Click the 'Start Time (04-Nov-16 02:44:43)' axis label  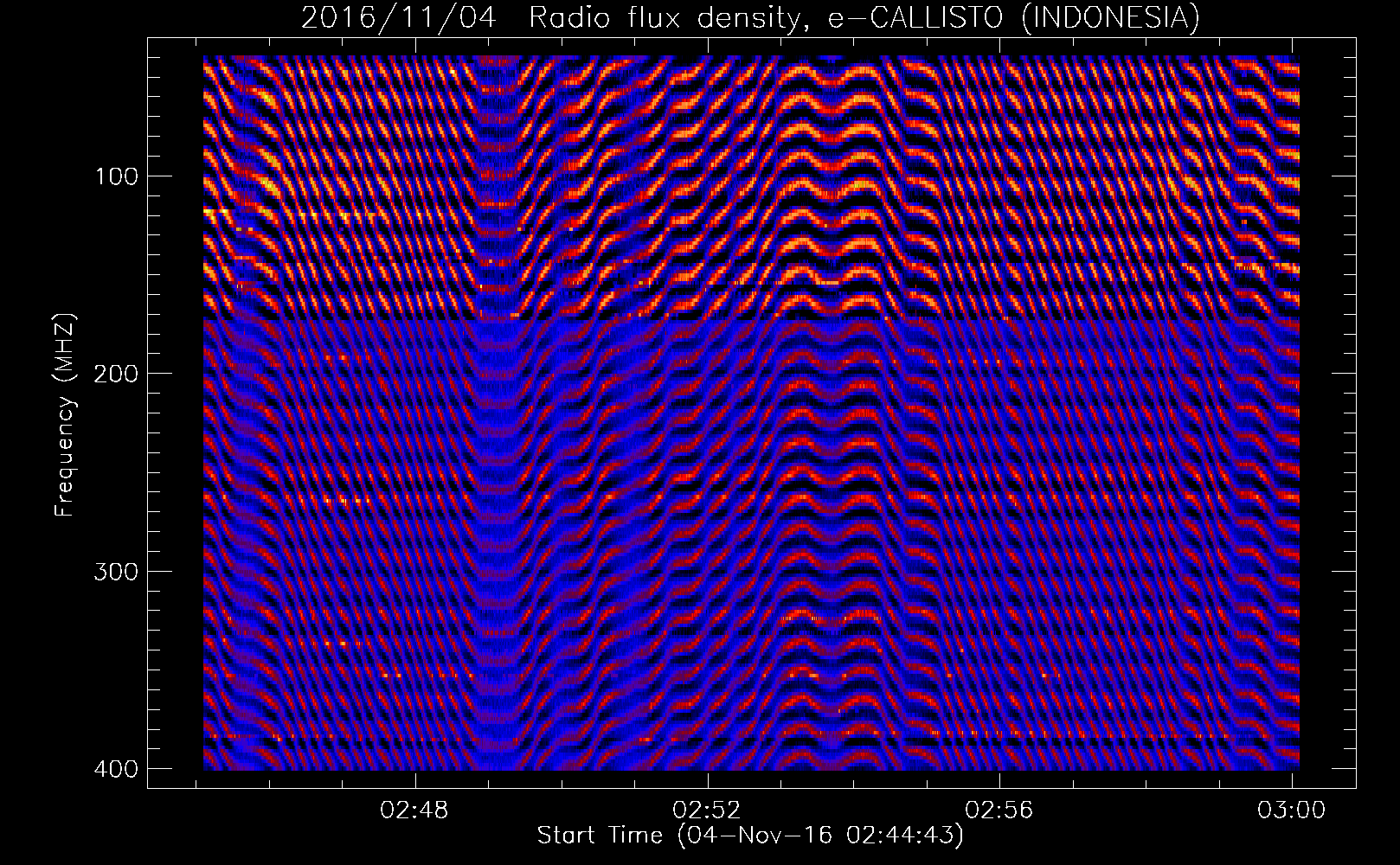pyautogui.click(x=750, y=836)
